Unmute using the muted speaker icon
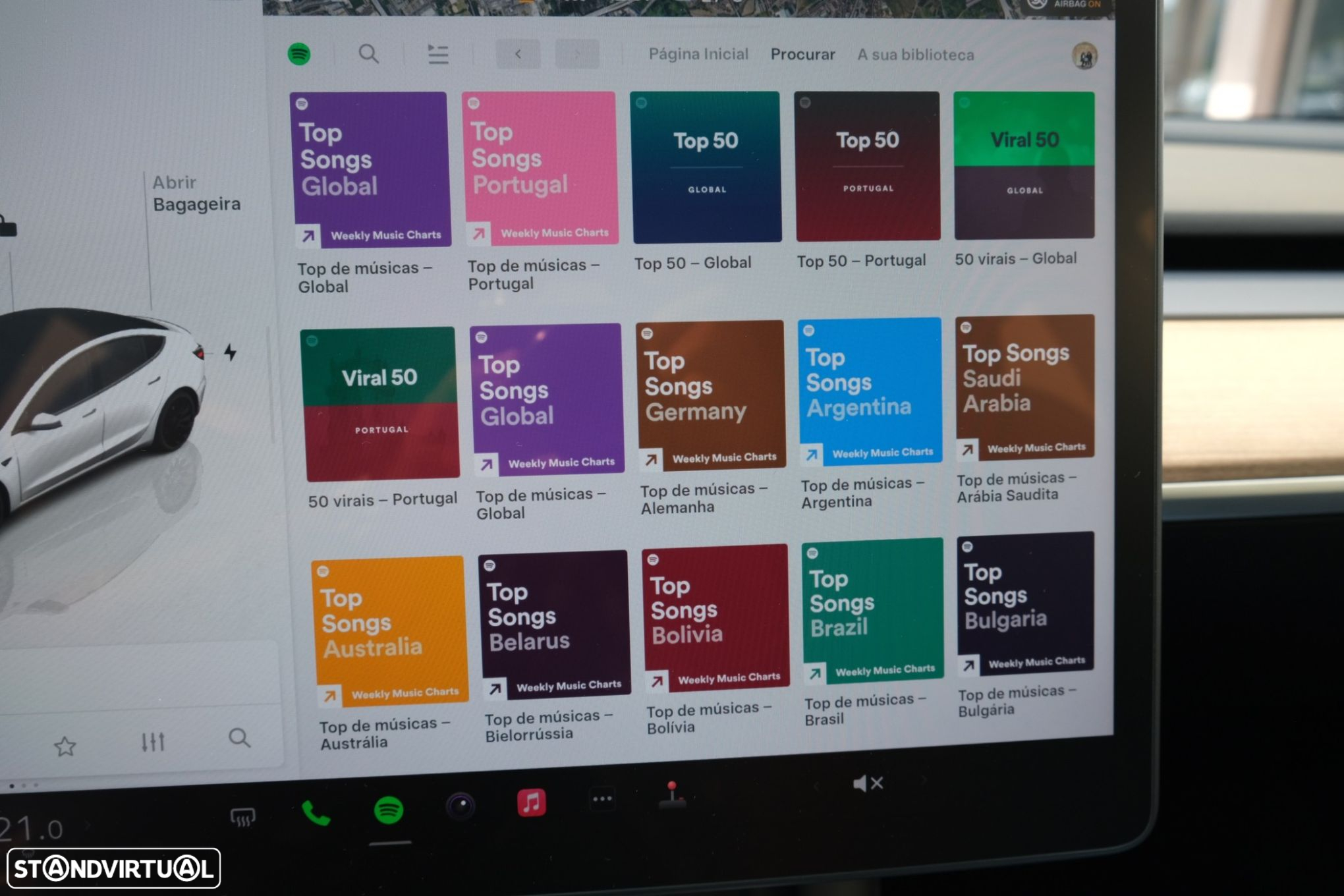Screen dimensions: 1344x896 click(x=868, y=783)
